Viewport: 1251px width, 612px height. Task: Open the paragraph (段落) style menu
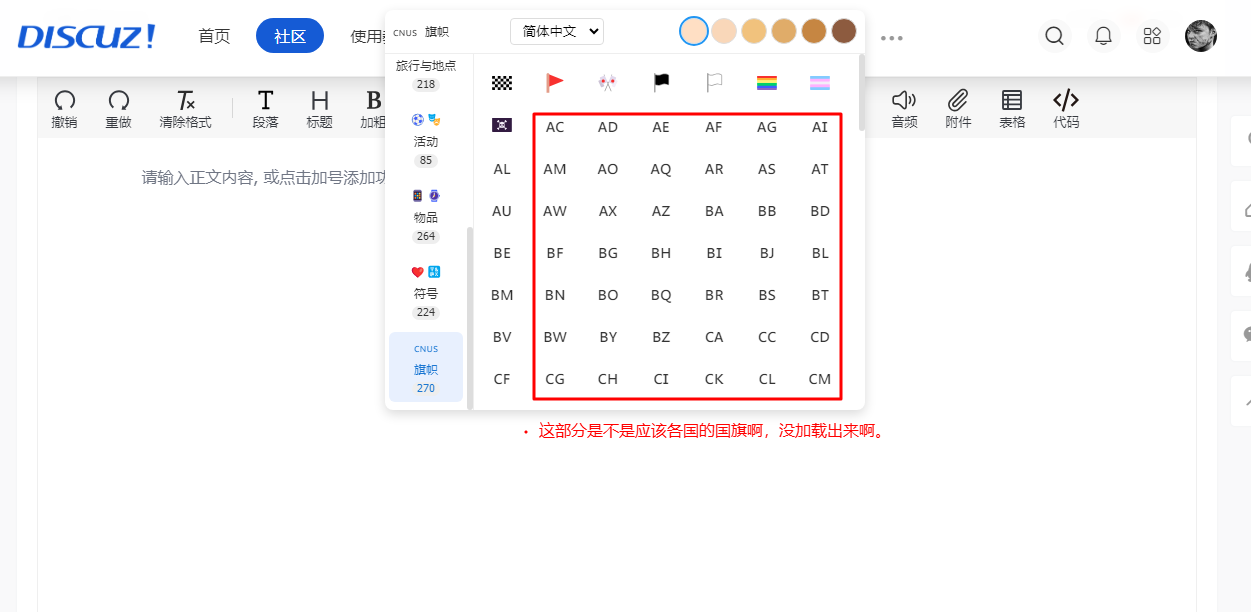pyautogui.click(x=265, y=108)
